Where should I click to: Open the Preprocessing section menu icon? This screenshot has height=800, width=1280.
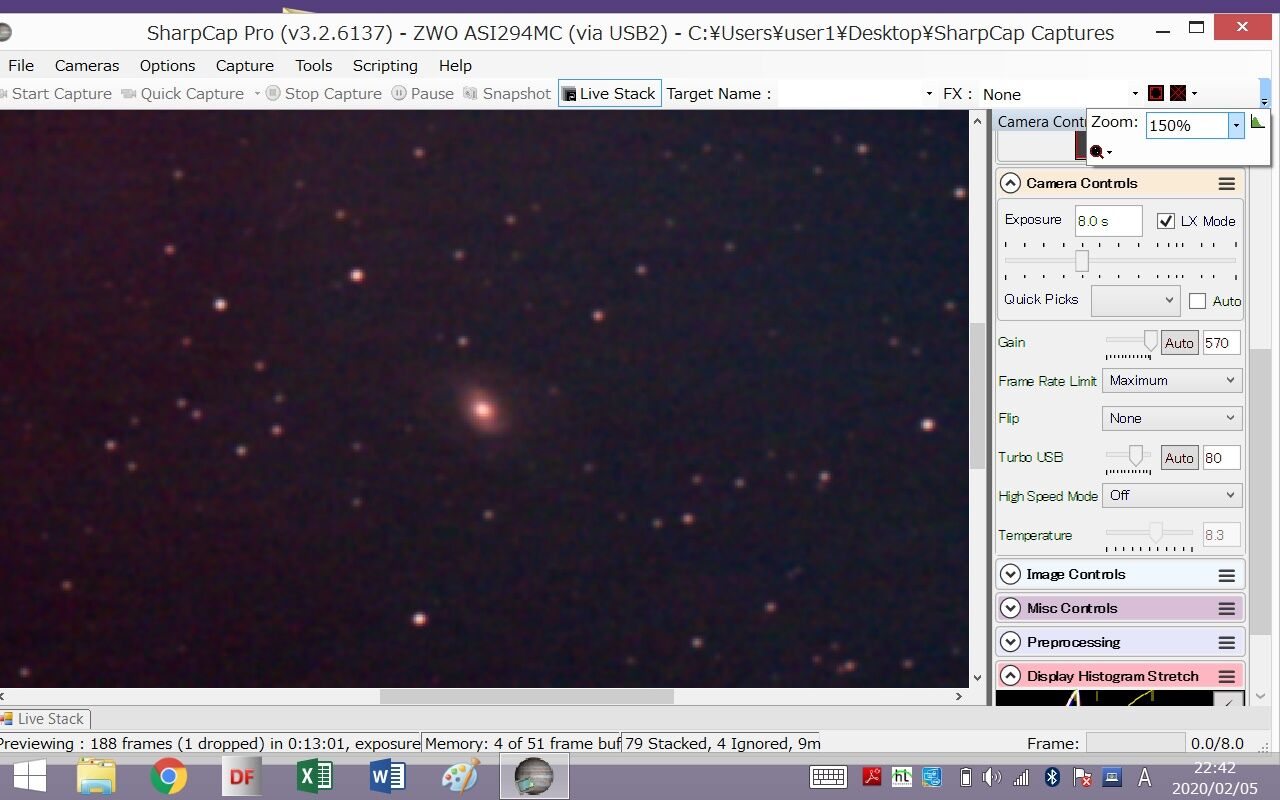[x=1227, y=643]
